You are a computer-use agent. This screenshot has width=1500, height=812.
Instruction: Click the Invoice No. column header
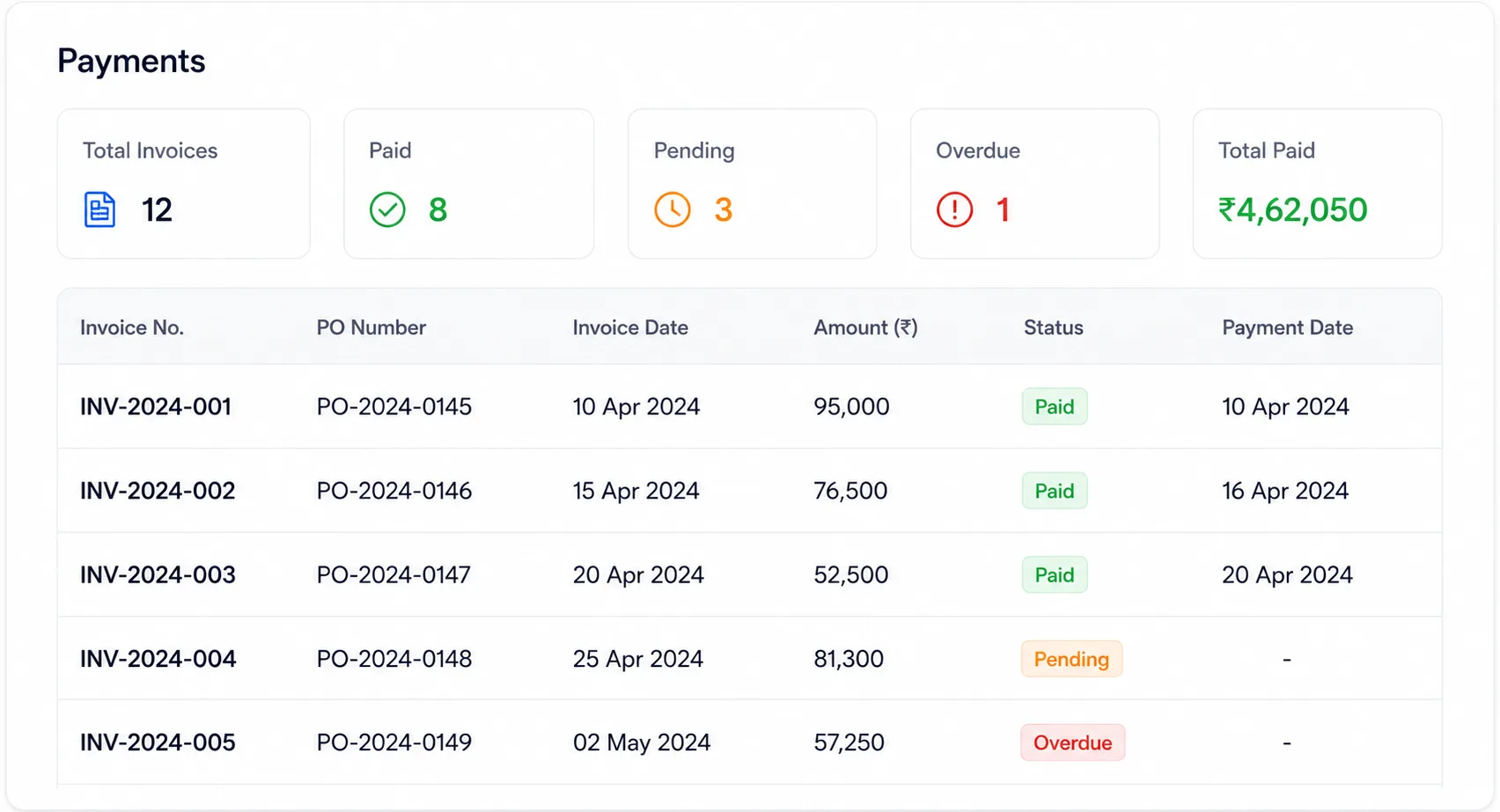pyautogui.click(x=132, y=327)
